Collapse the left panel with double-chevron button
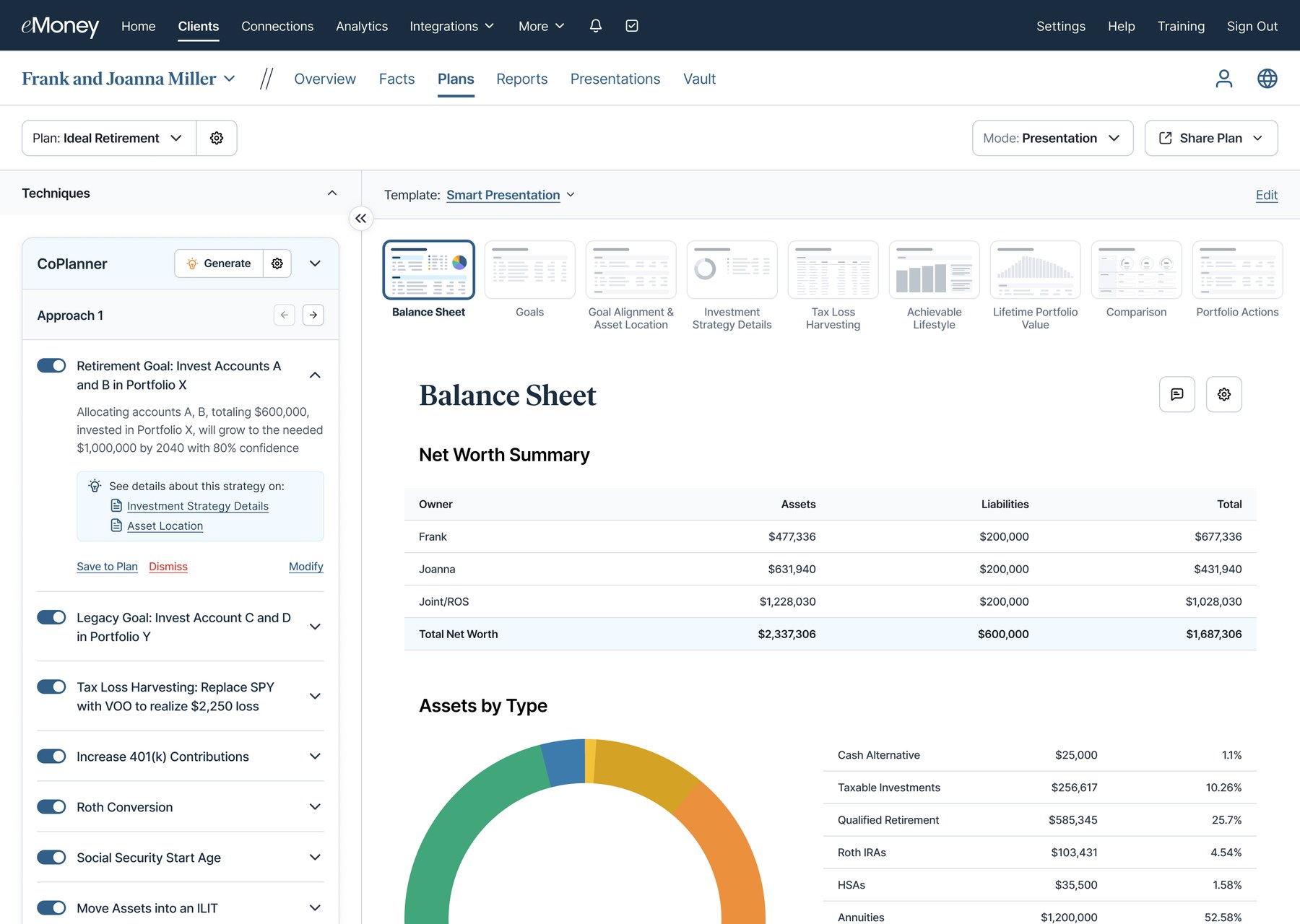This screenshot has width=1300, height=924. pos(361,218)
